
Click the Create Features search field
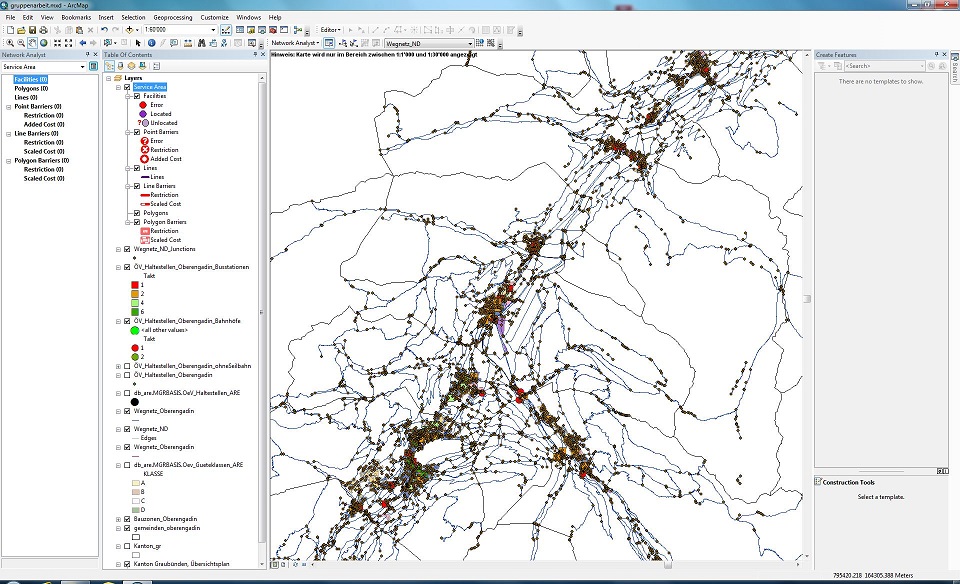881,66
